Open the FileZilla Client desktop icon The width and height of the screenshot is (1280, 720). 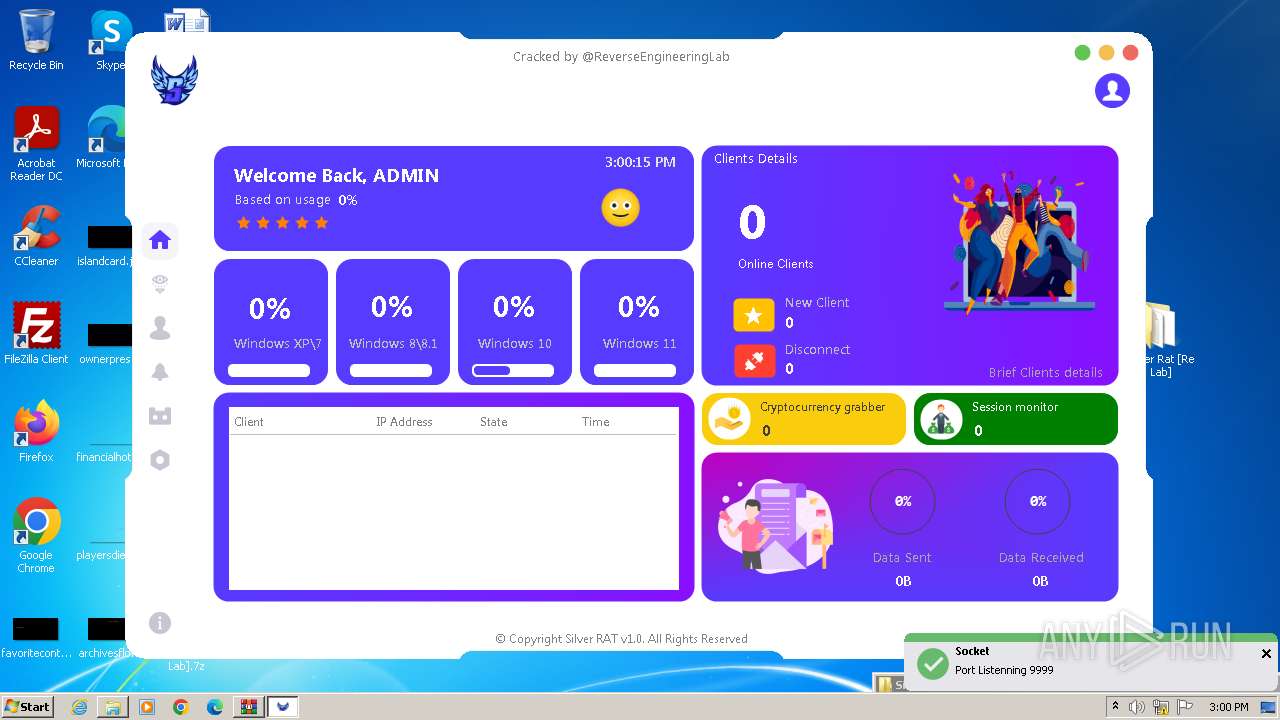[x=36, y=333]
